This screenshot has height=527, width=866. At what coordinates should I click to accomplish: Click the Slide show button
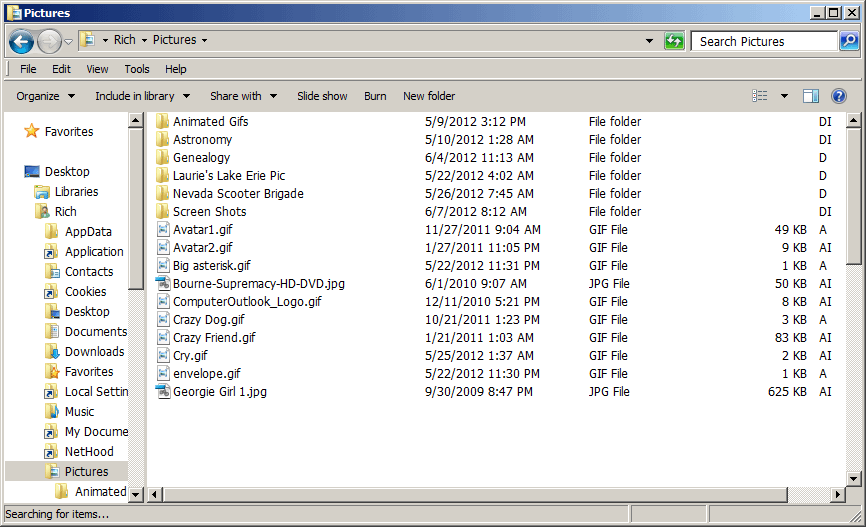pyautogui.click(x=322, y=96)
